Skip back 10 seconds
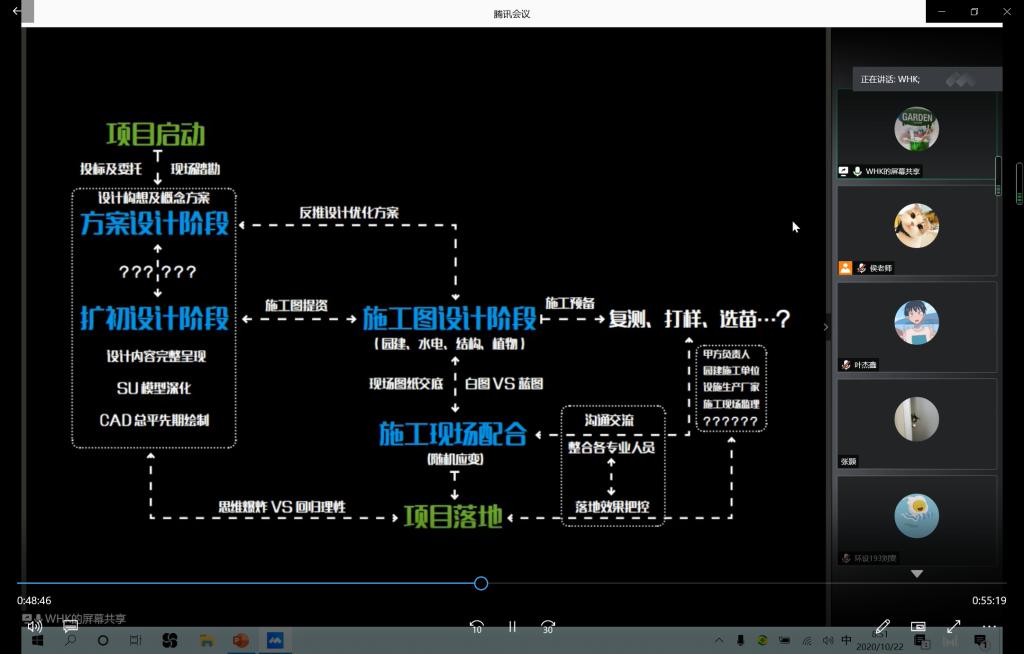This screenshot has width=1024, height=654. (477, 627)
